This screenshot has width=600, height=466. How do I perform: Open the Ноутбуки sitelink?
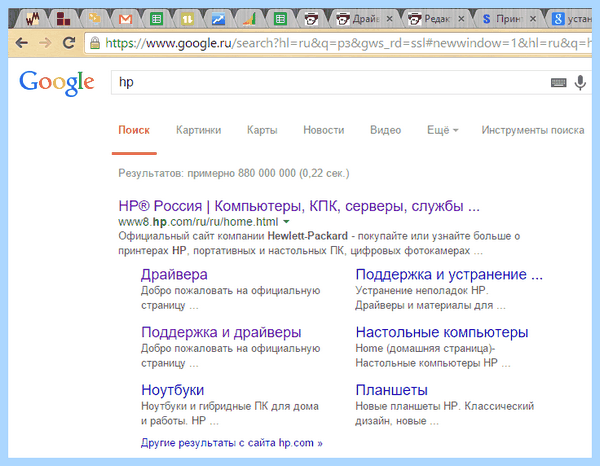tap(173, 390)
